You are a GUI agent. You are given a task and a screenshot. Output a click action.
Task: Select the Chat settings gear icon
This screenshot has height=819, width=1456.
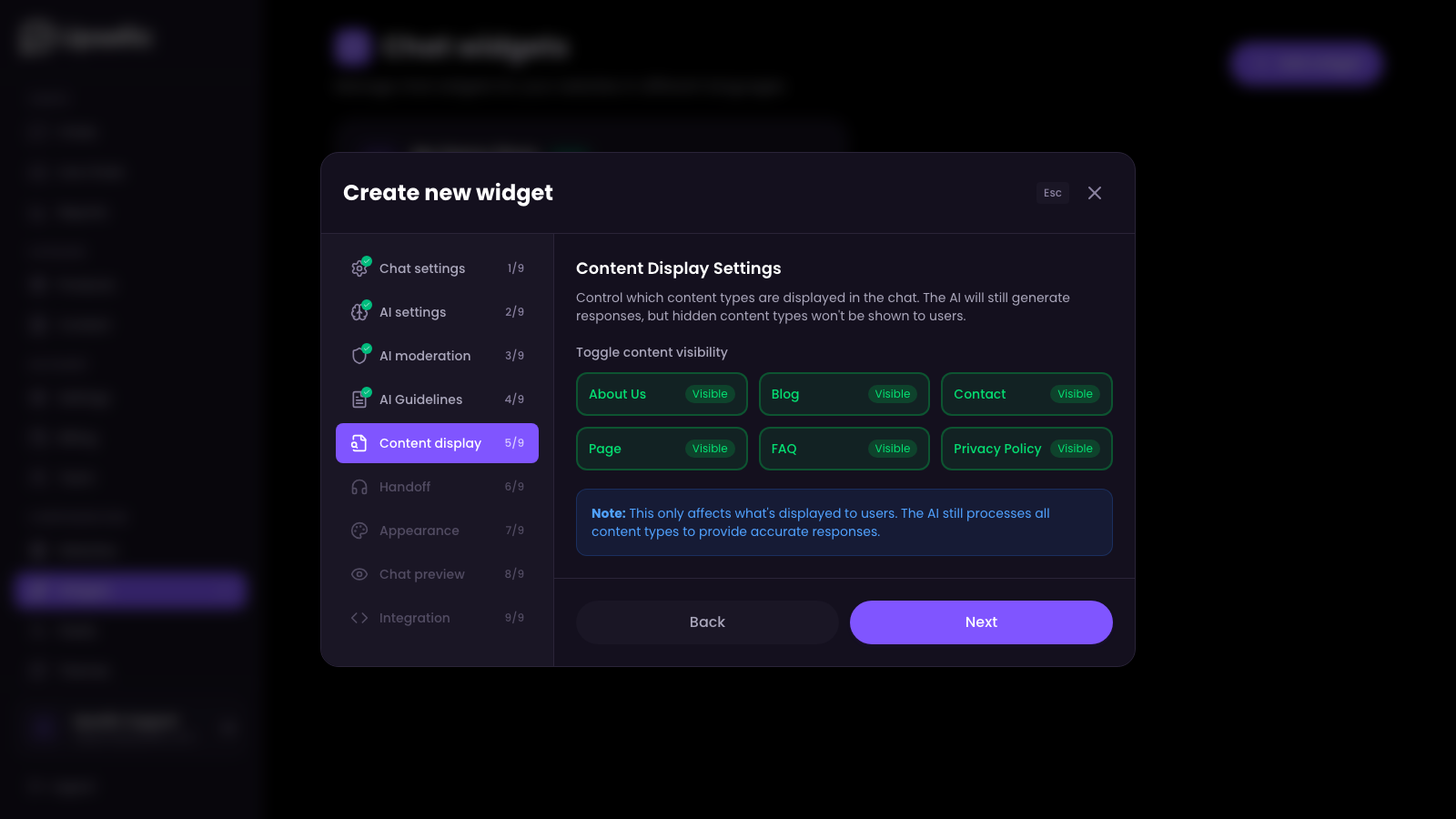point(360,268)
